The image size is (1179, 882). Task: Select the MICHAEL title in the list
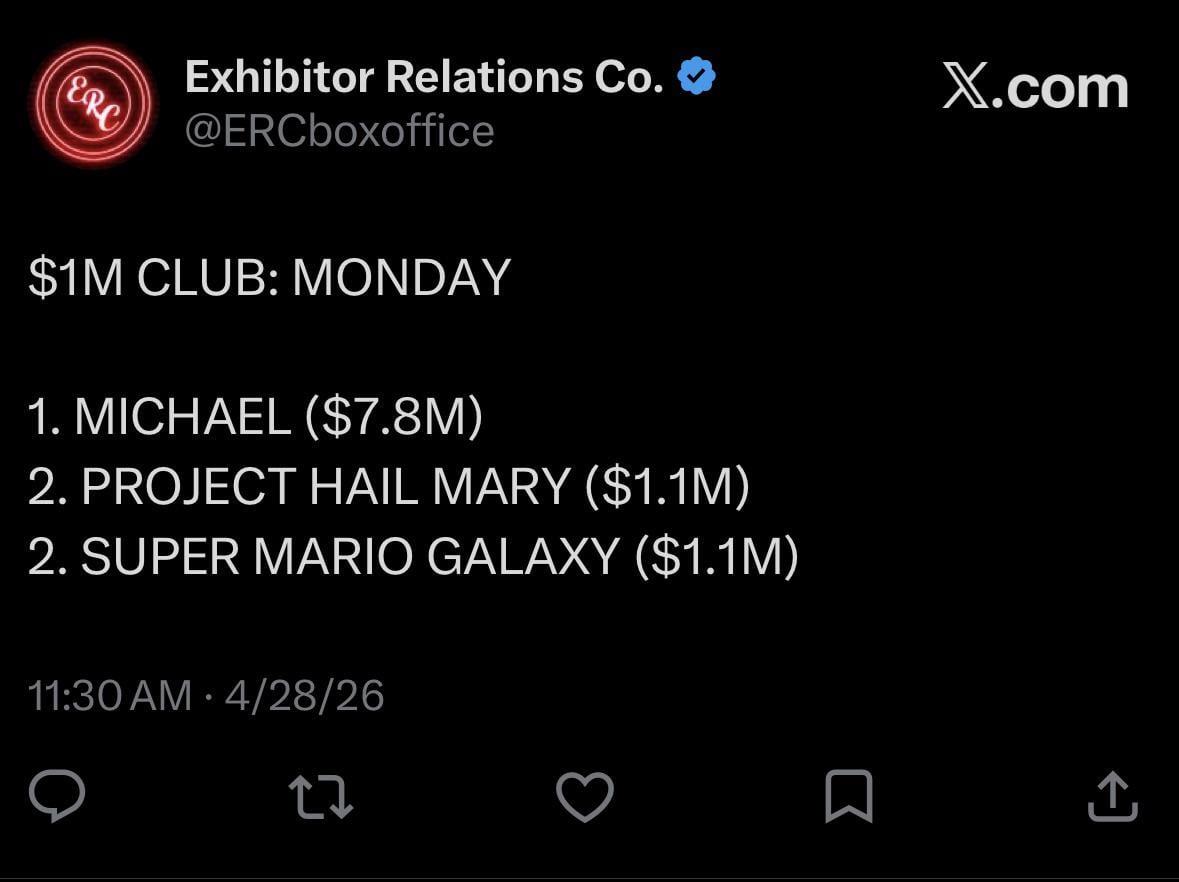pos(182,417)
